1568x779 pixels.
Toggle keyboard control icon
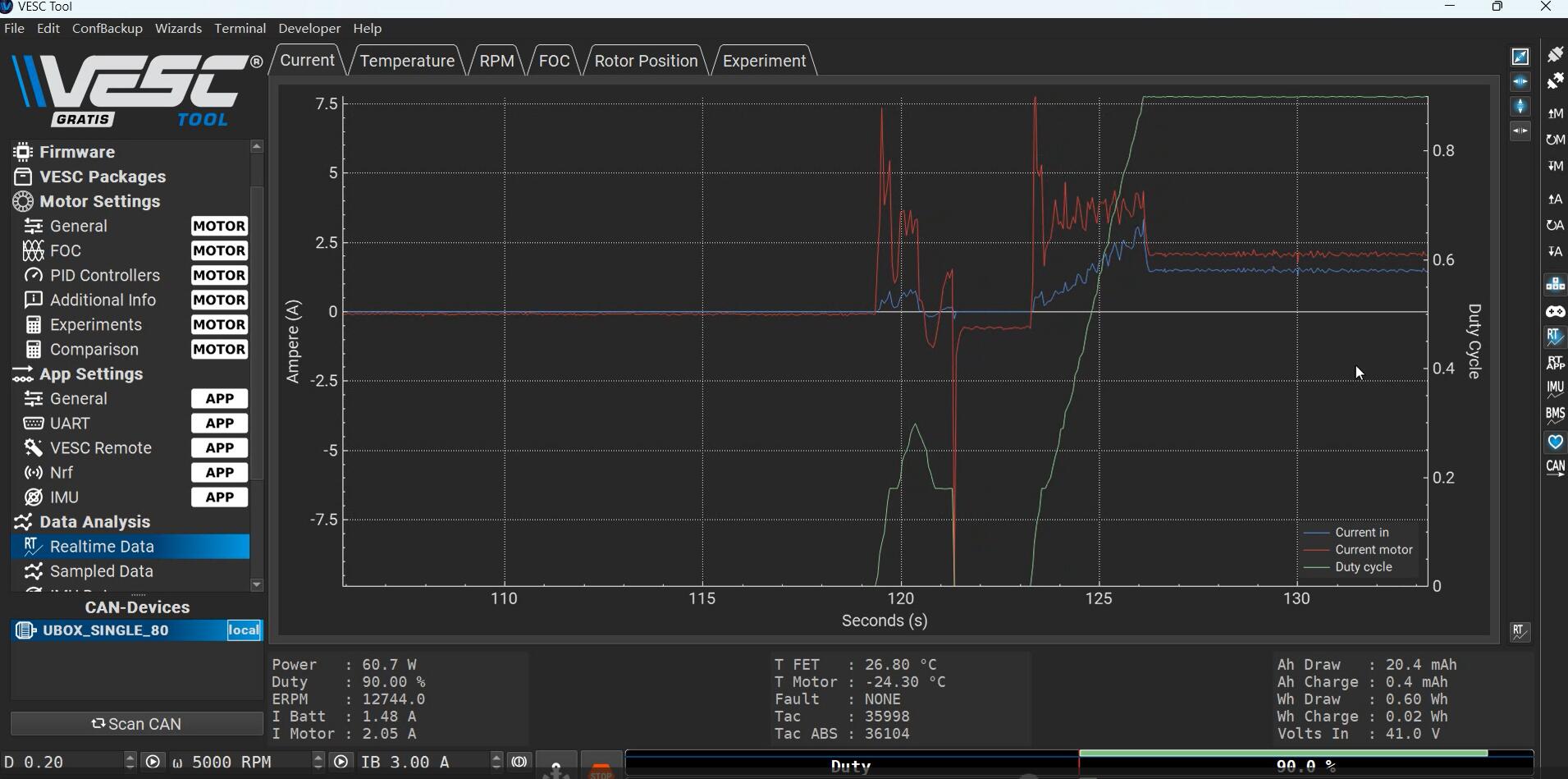(x=1555, y=284)
